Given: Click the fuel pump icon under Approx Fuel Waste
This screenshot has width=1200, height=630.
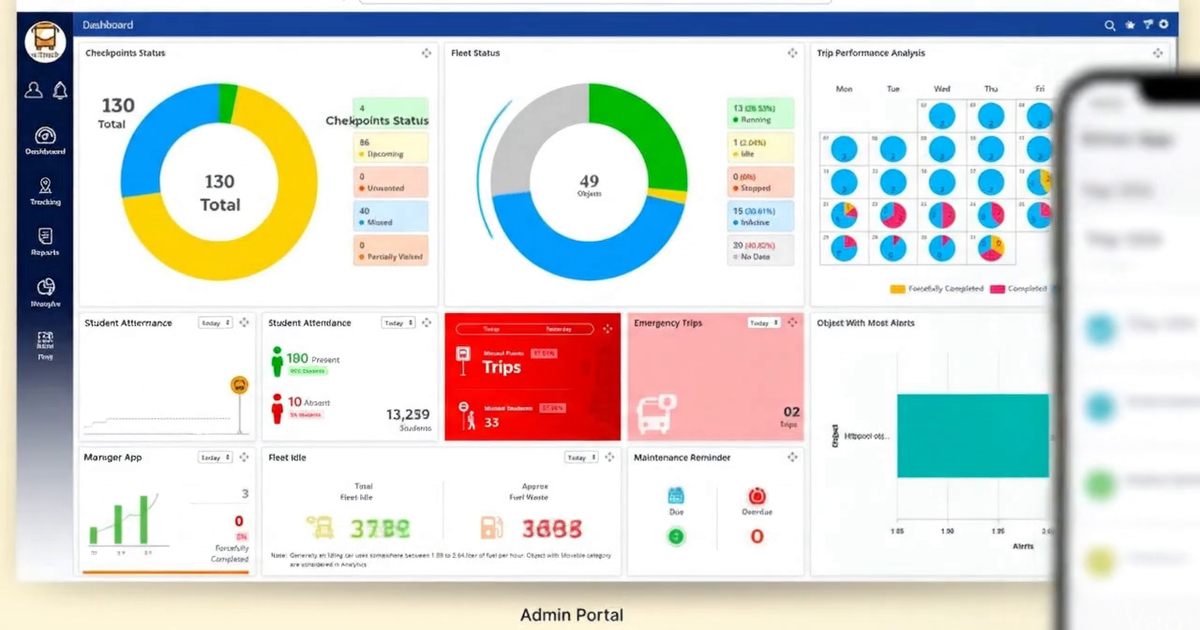Looking at the screenshot, I should pos(491,528).
